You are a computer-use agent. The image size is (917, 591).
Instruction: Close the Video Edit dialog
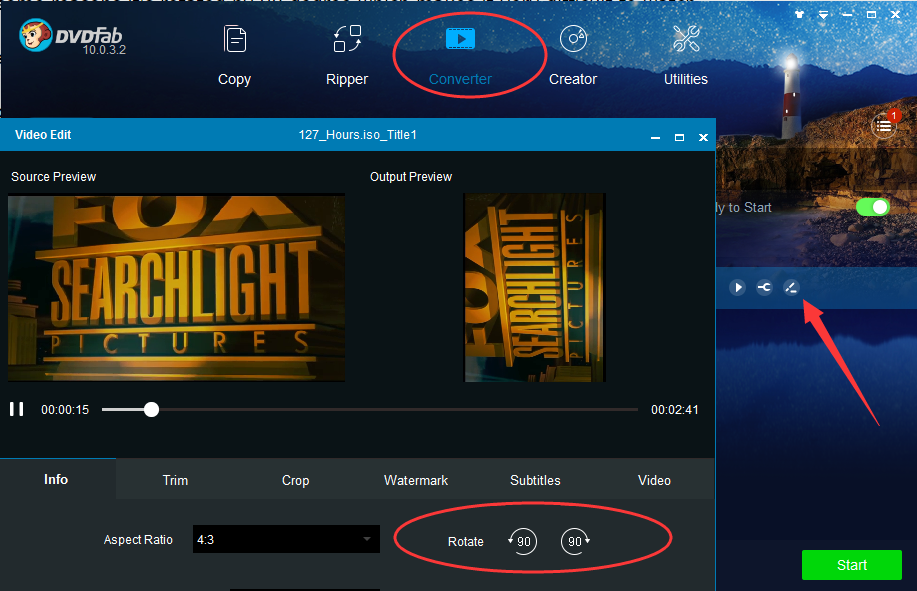click(704, 137)
